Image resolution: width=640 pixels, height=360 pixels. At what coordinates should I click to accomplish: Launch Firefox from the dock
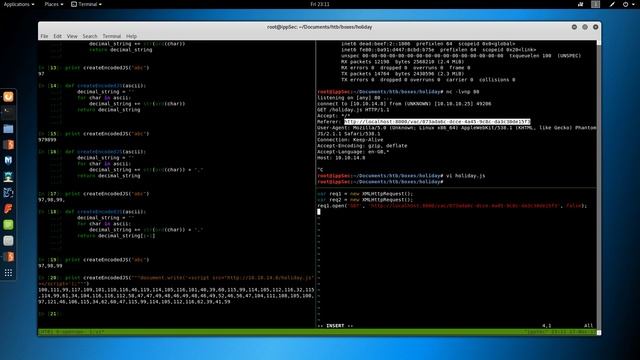click(8, 97)
